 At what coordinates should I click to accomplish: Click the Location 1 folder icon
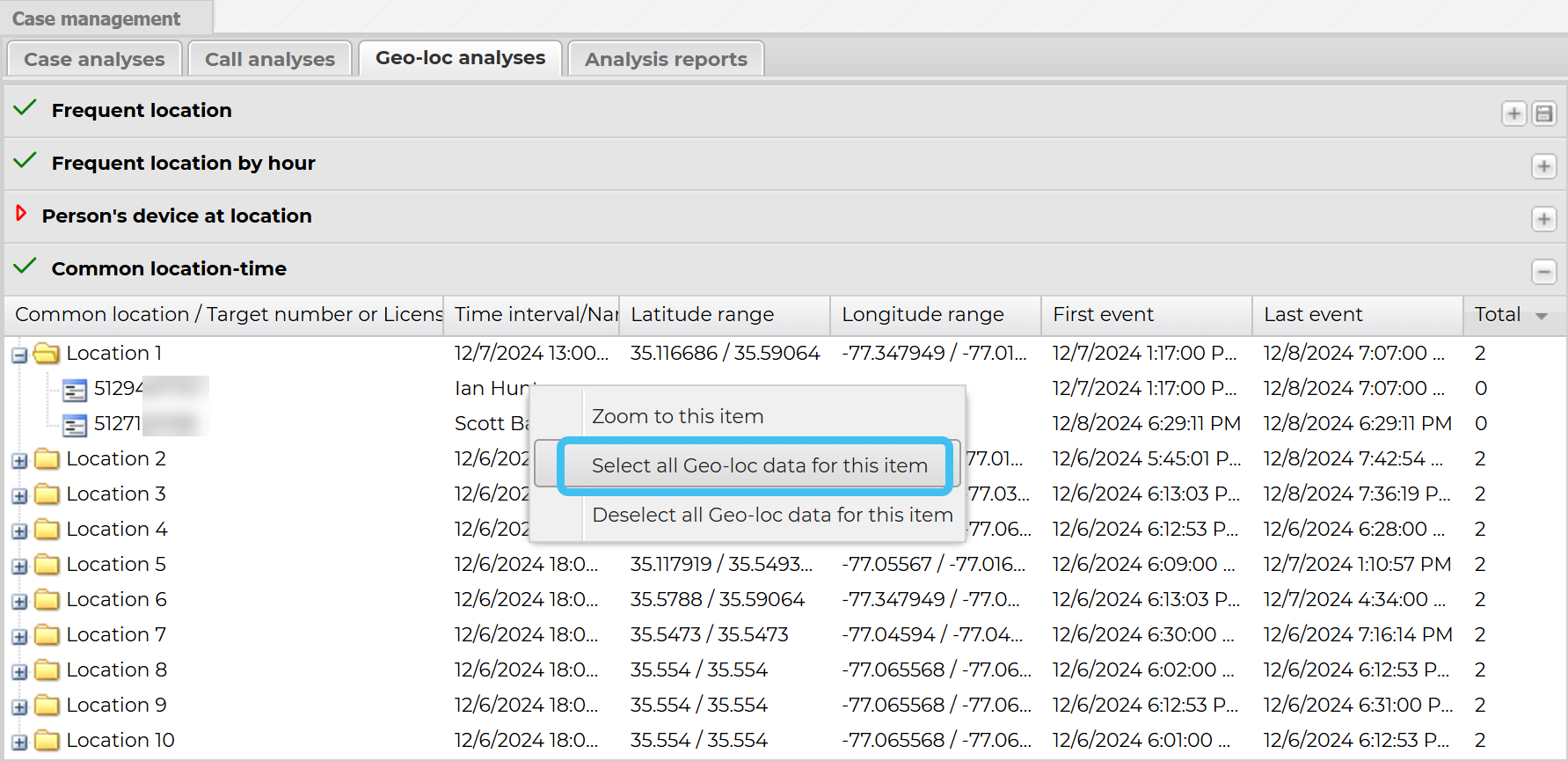47,354
